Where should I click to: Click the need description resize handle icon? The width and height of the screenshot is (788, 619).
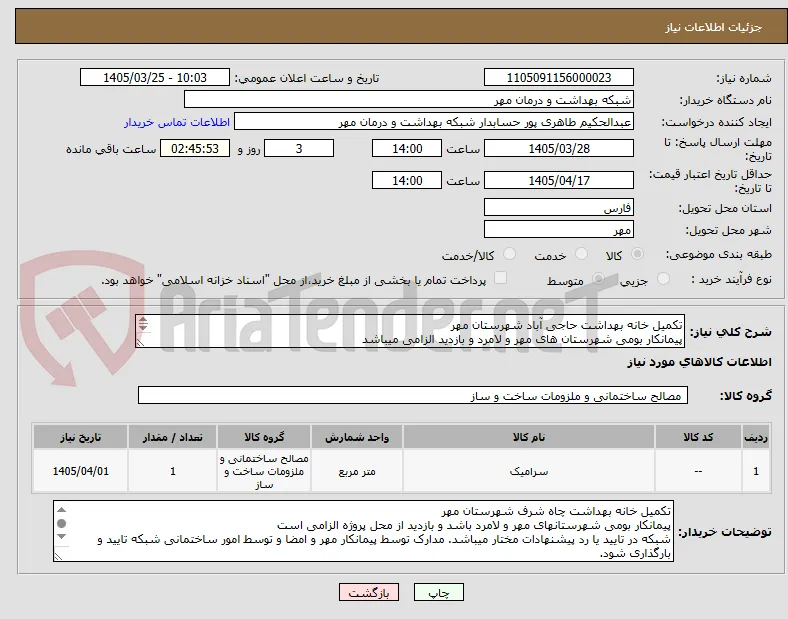click(x=140, y=343)
